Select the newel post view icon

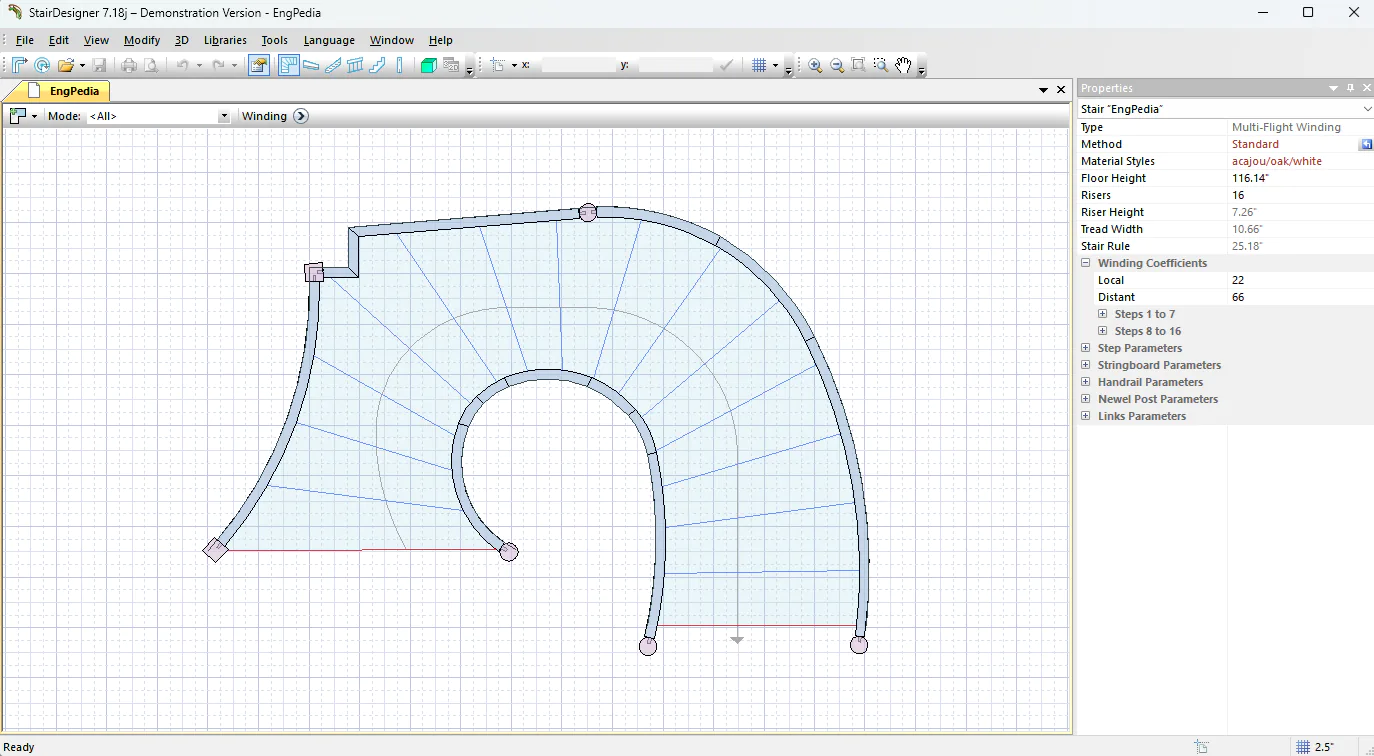[x=399, y=65]
